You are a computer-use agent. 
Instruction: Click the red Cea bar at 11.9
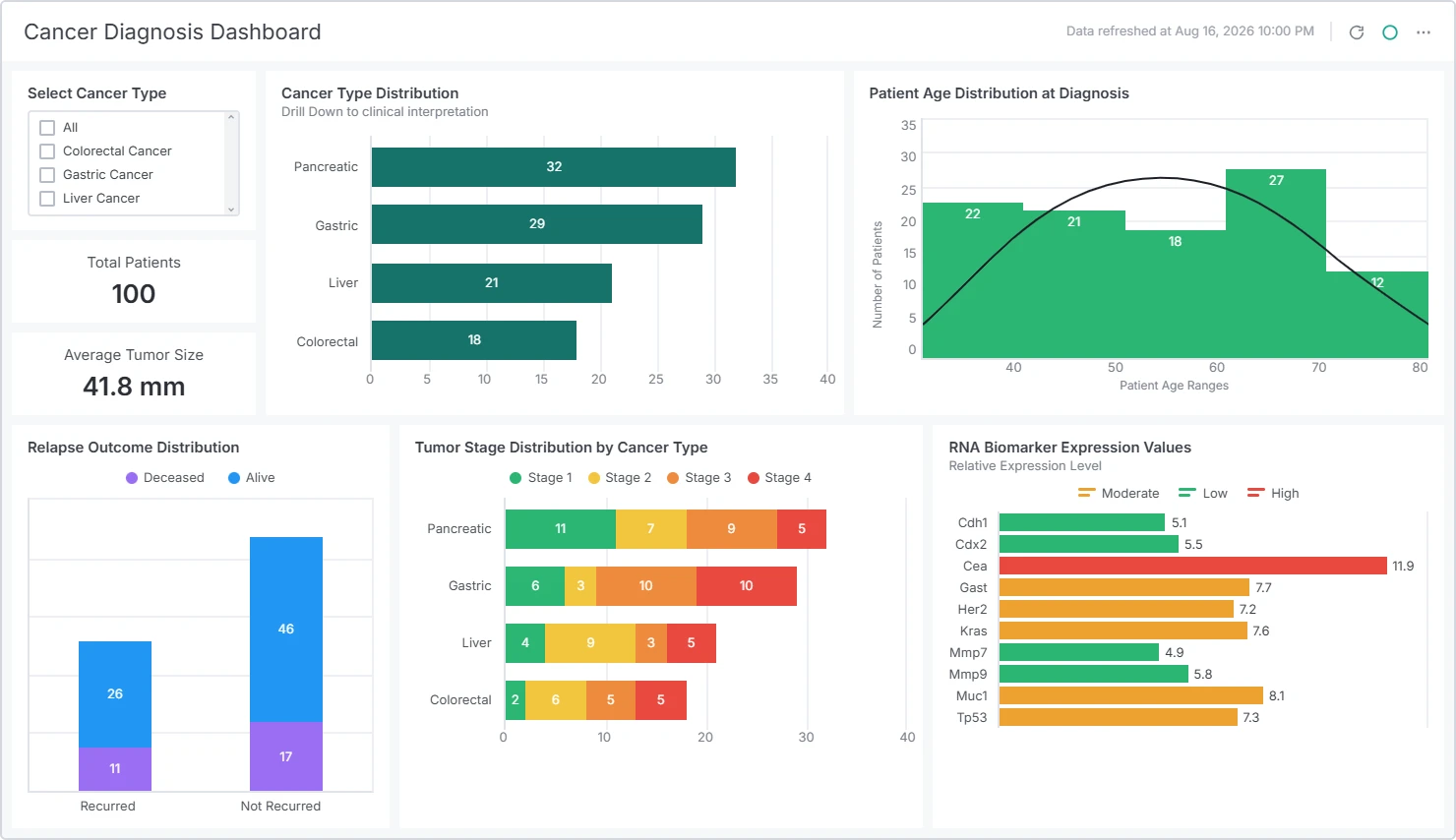click(x=1193, y=566)
